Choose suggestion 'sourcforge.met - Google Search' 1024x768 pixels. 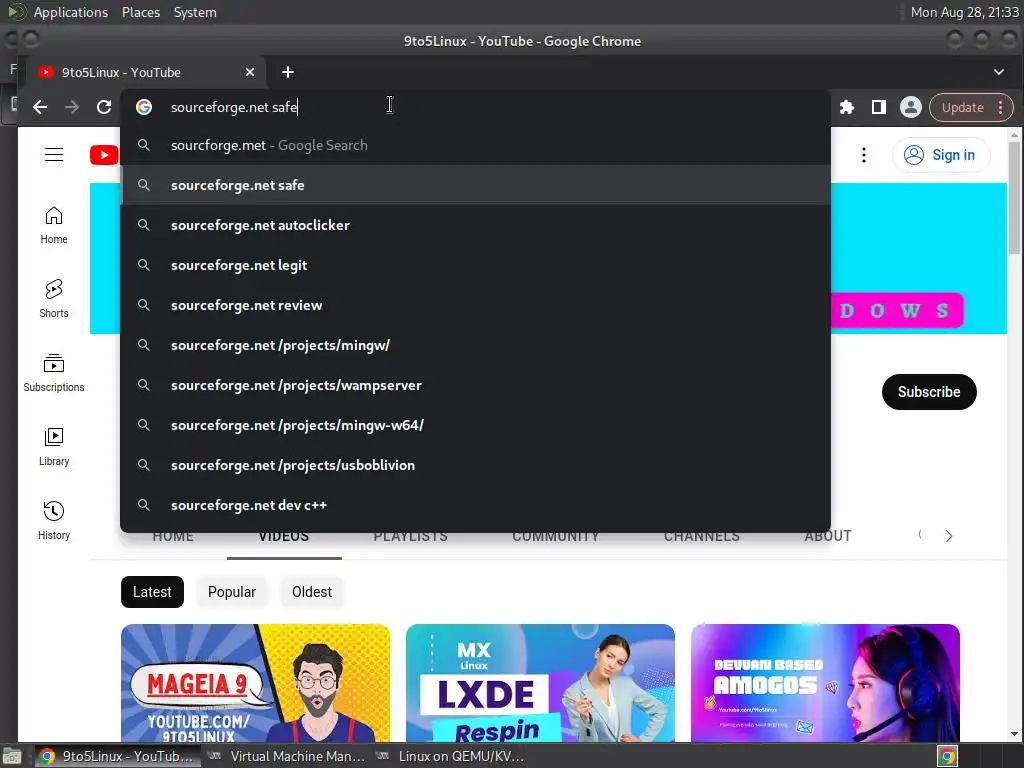pyautogui.click(x=475, y=145)
